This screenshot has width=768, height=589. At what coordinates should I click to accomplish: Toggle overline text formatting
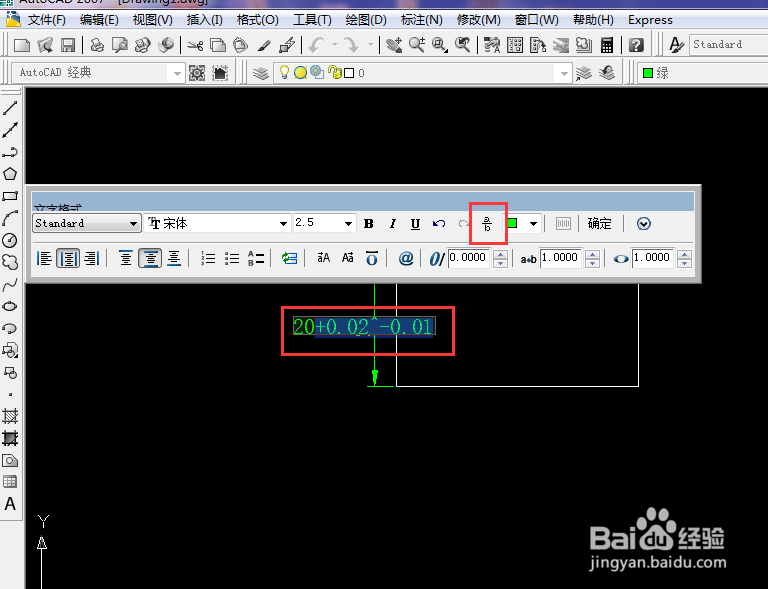pyautogui.click(x=372, y=258)
